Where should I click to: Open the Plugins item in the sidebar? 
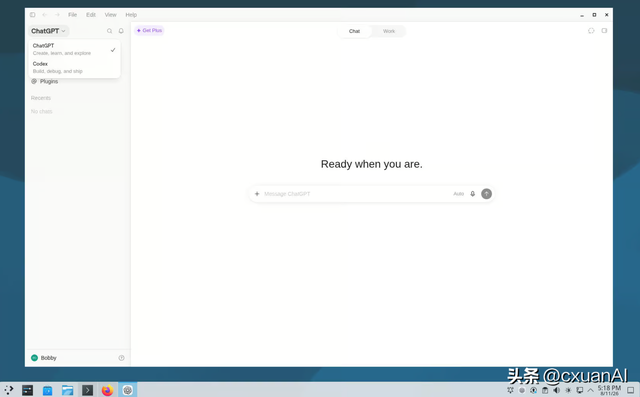pos(45,82)
